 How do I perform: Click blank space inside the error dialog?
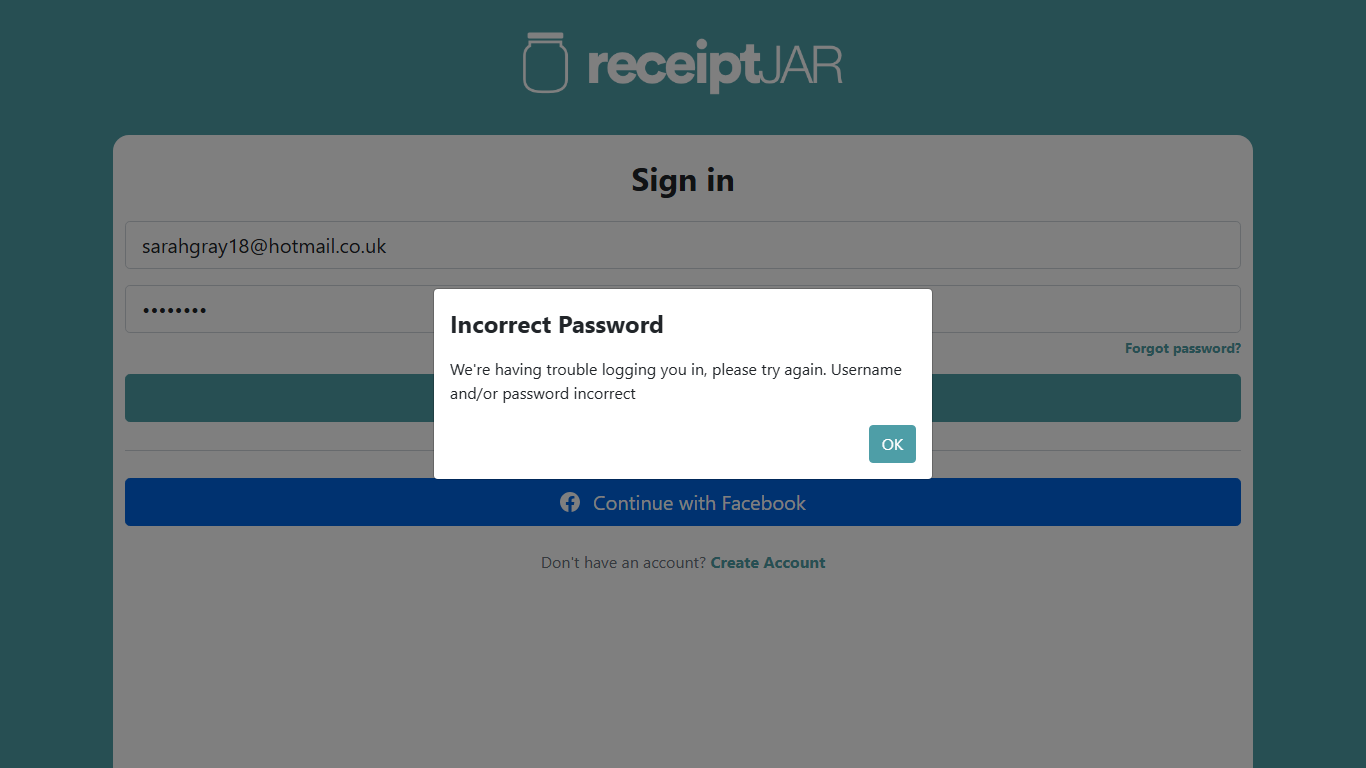pos(650,443)
